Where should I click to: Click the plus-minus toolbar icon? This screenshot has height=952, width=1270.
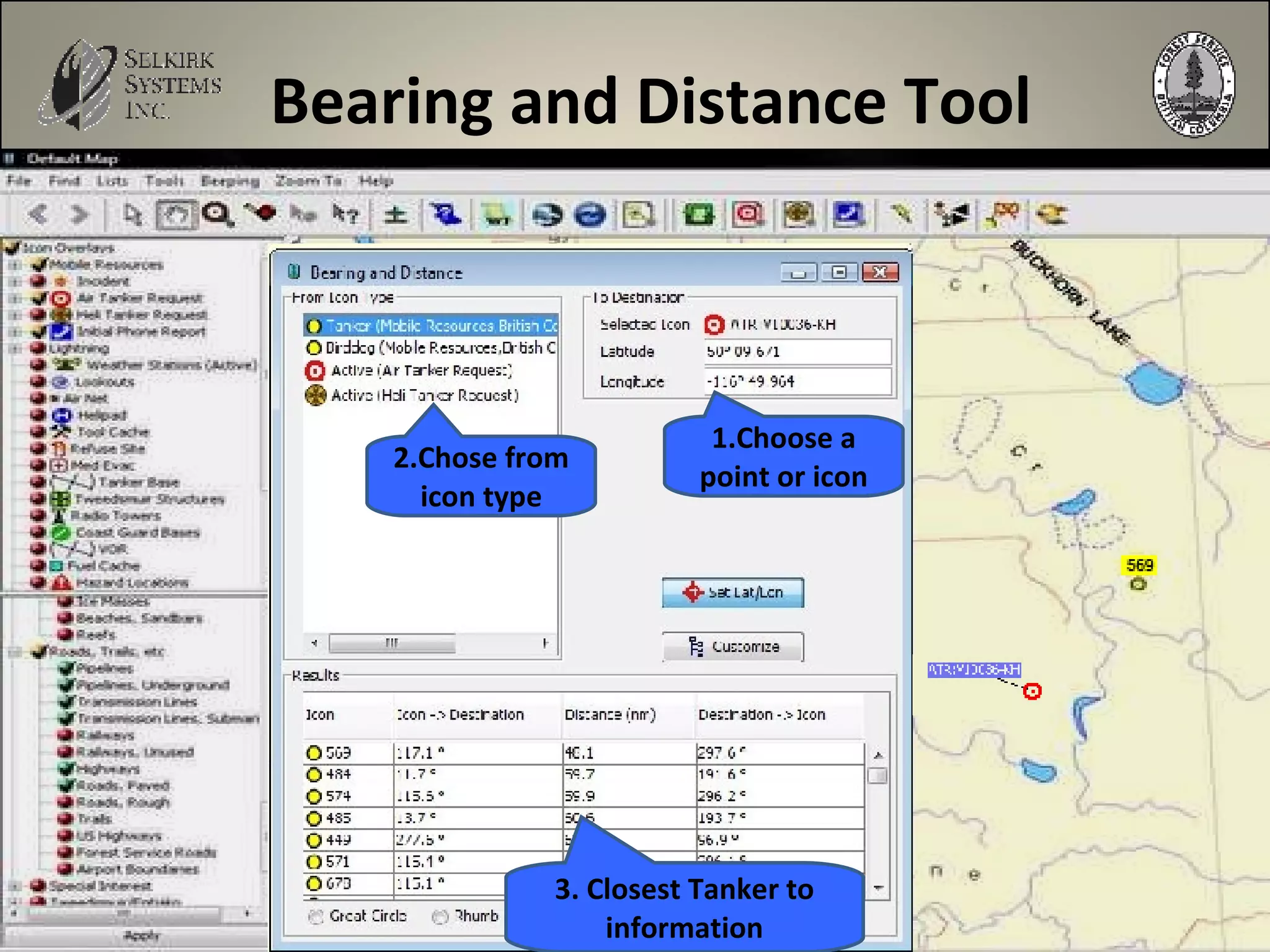click(x=395, y=215)
